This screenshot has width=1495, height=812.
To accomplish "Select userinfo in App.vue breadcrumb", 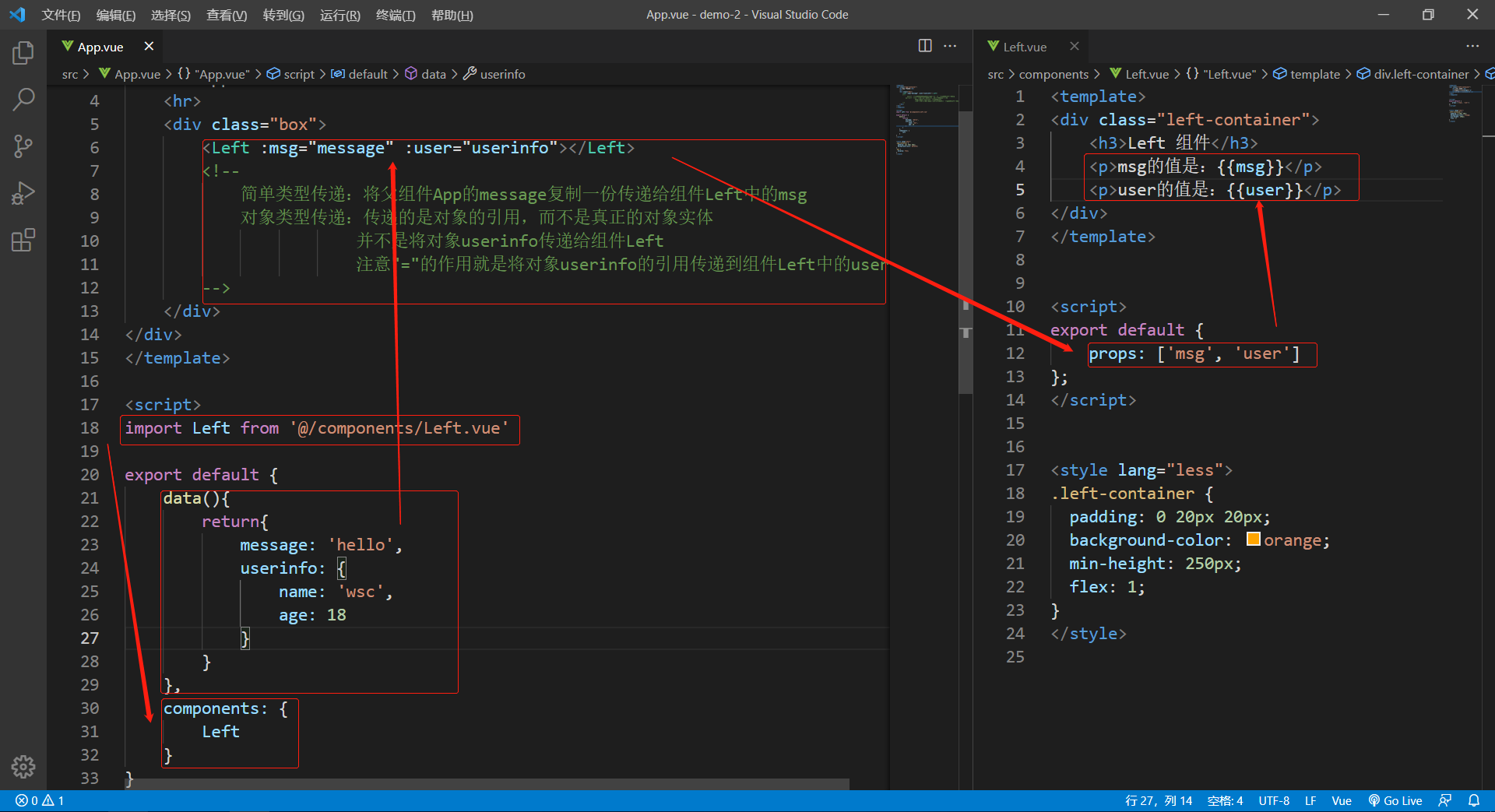I will [x=494, y=74].
